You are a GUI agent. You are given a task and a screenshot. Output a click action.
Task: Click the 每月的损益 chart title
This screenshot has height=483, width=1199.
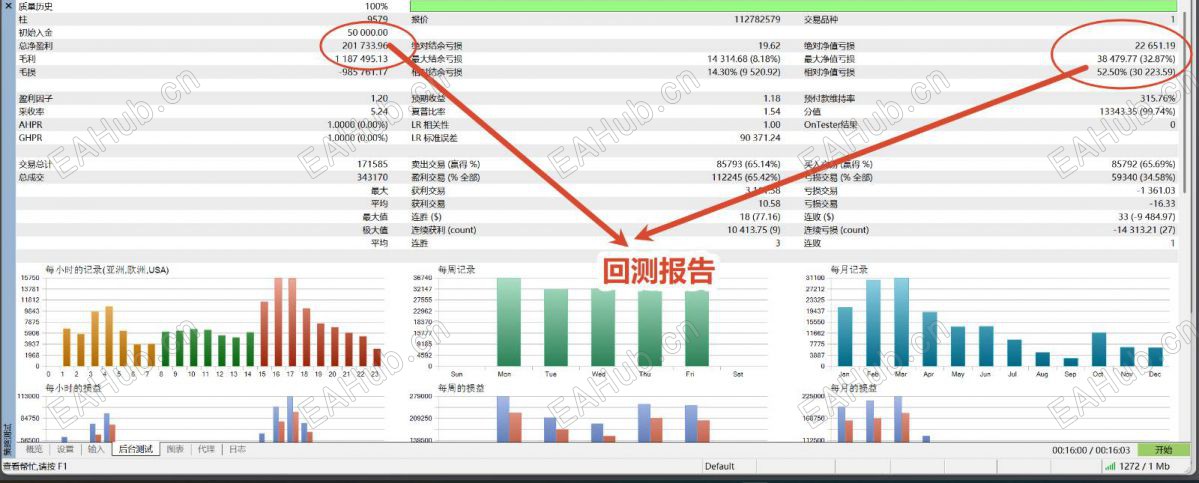tap(851, 388)
